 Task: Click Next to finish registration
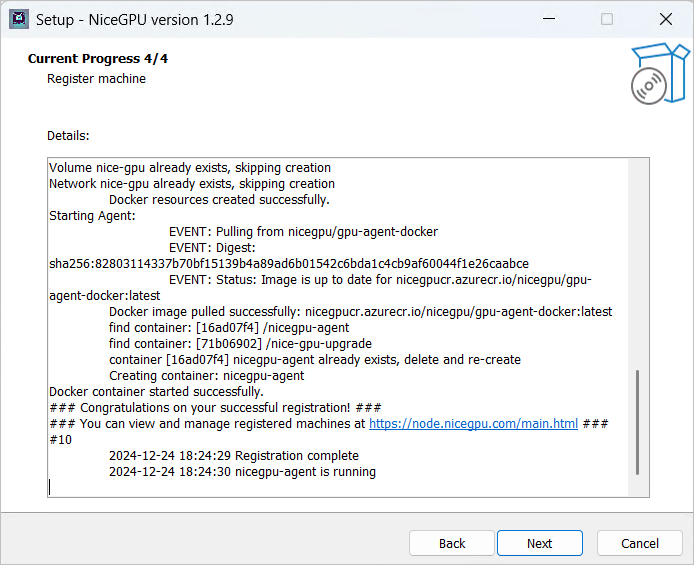539,543
